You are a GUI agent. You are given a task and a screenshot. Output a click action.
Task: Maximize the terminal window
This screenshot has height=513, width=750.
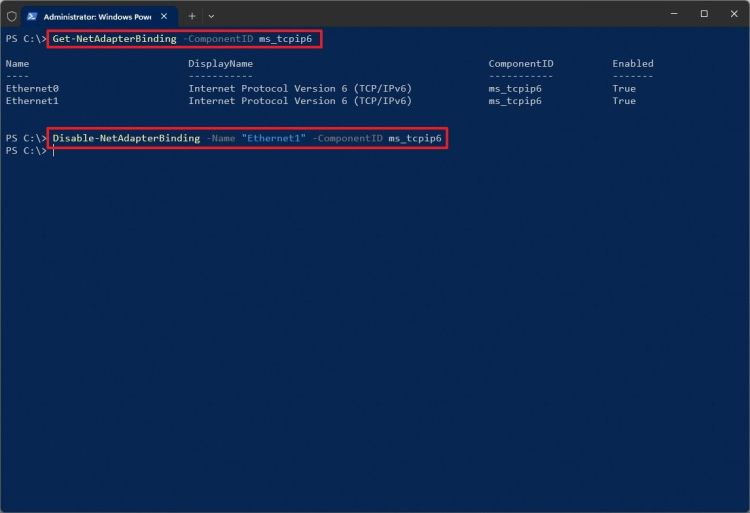(x=703, y=14)
